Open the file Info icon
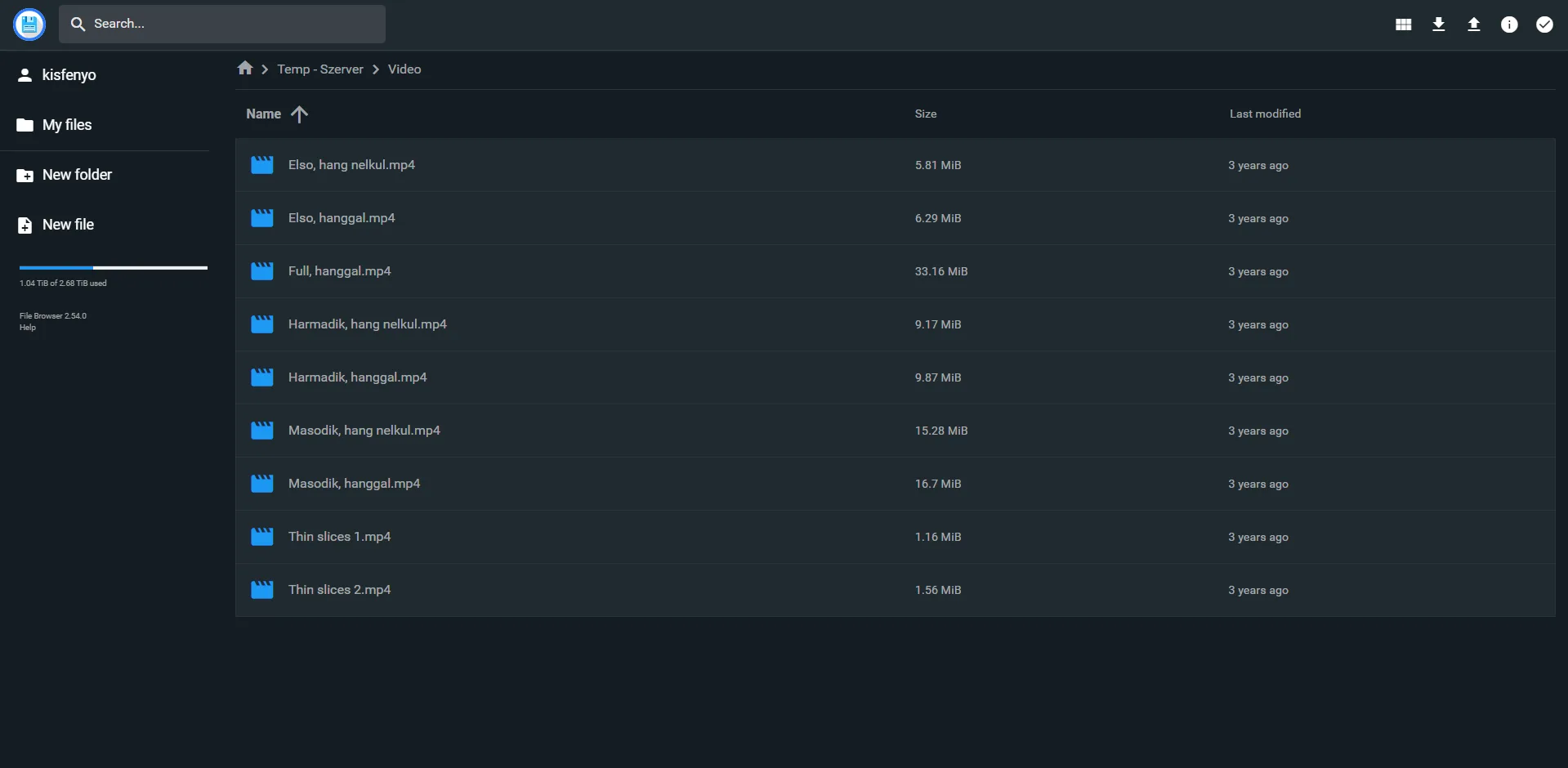Image resolution: width=1568 pixels, height=768 pixels. click(x=1508, y=24)
